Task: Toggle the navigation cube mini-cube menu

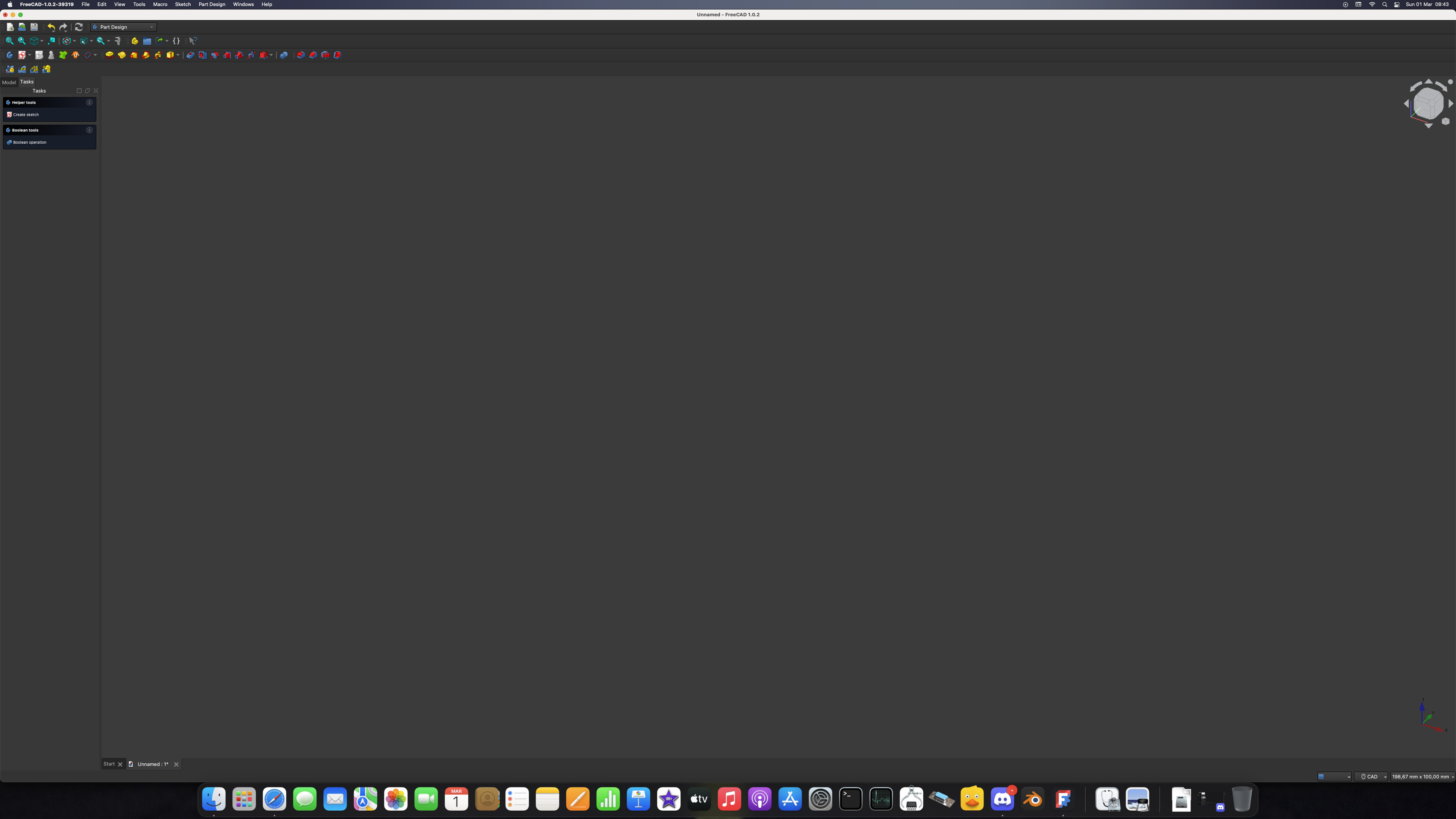Action: point(1445,121)
